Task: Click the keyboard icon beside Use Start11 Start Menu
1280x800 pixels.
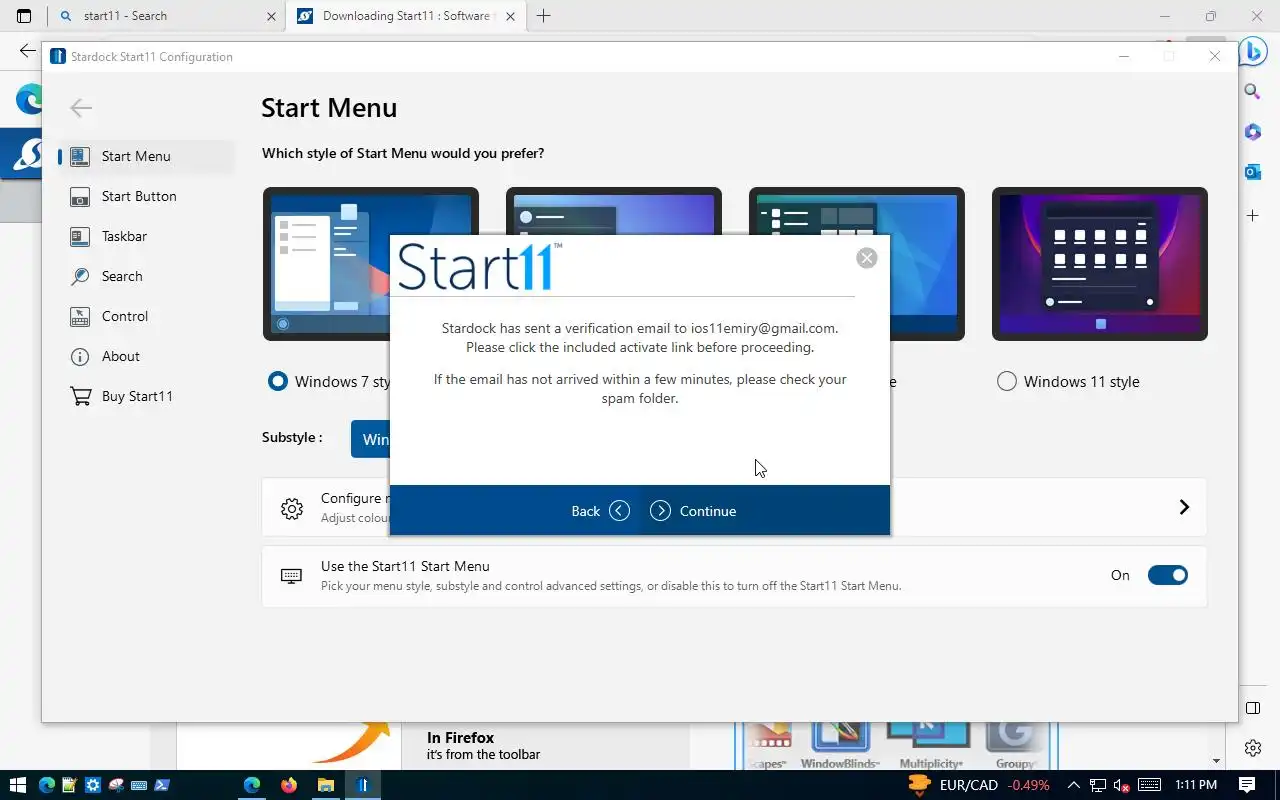Action: tap(291, 575)
